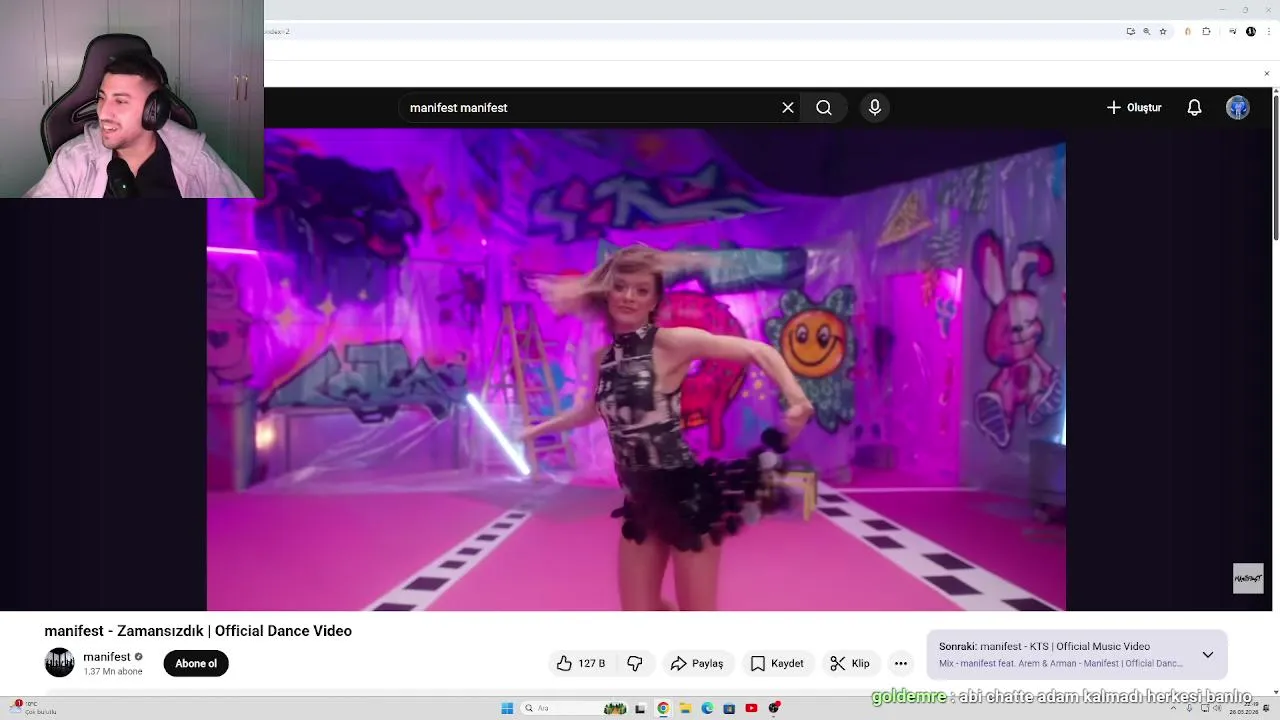Open the orange extension icon in Chrome toolbar
Screen dimensions: 1280x720
click(x=1188, y=31)
